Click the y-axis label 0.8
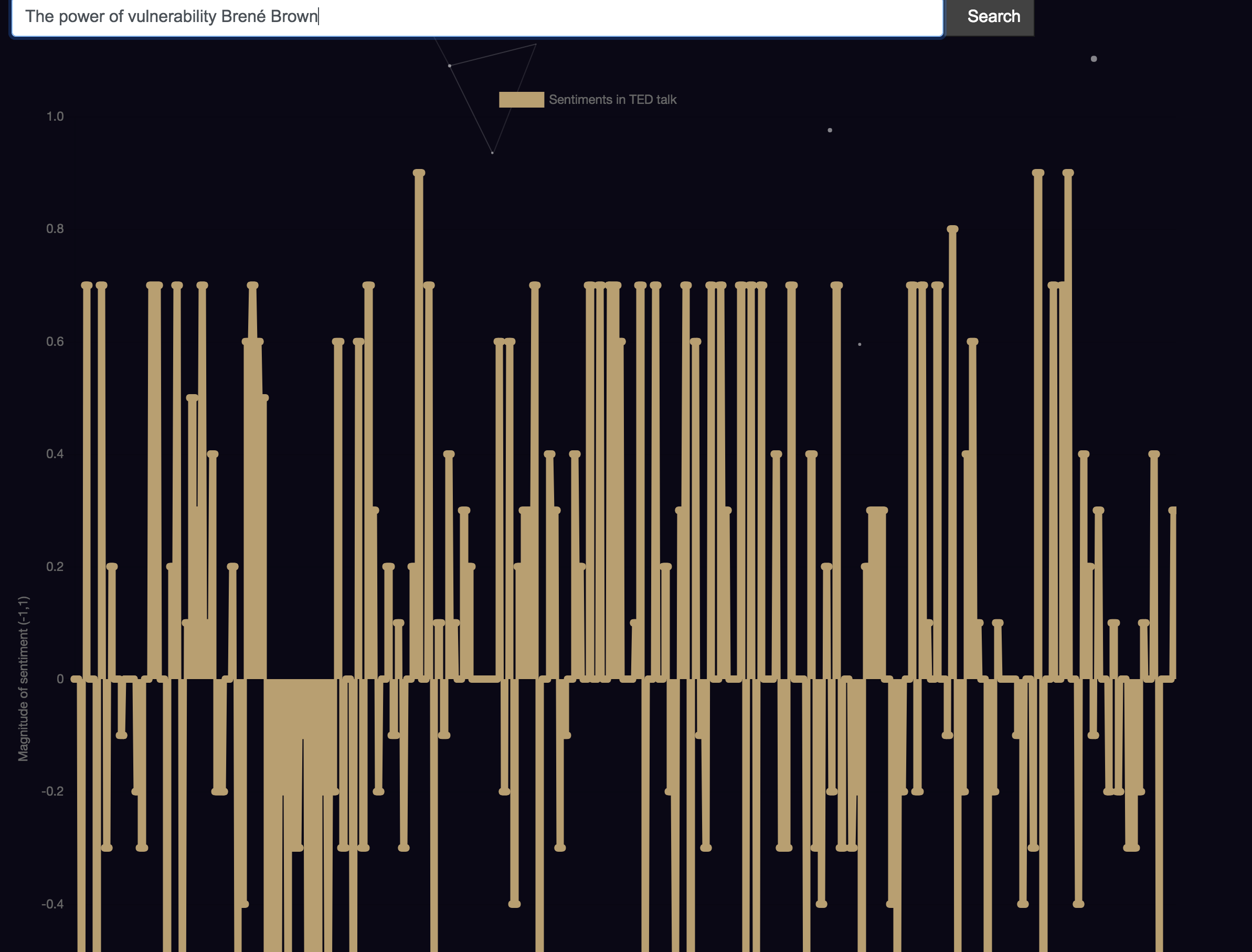 [x=55, y=229]
